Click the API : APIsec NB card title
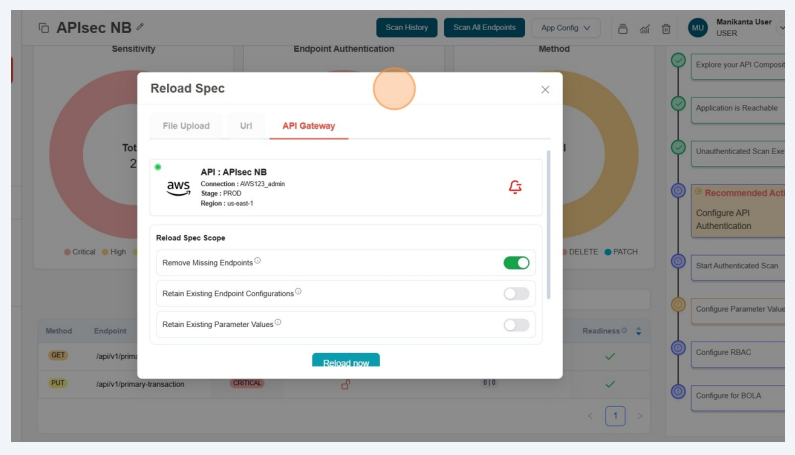This screenshot has width=795, height=455. tap(234, 172)
